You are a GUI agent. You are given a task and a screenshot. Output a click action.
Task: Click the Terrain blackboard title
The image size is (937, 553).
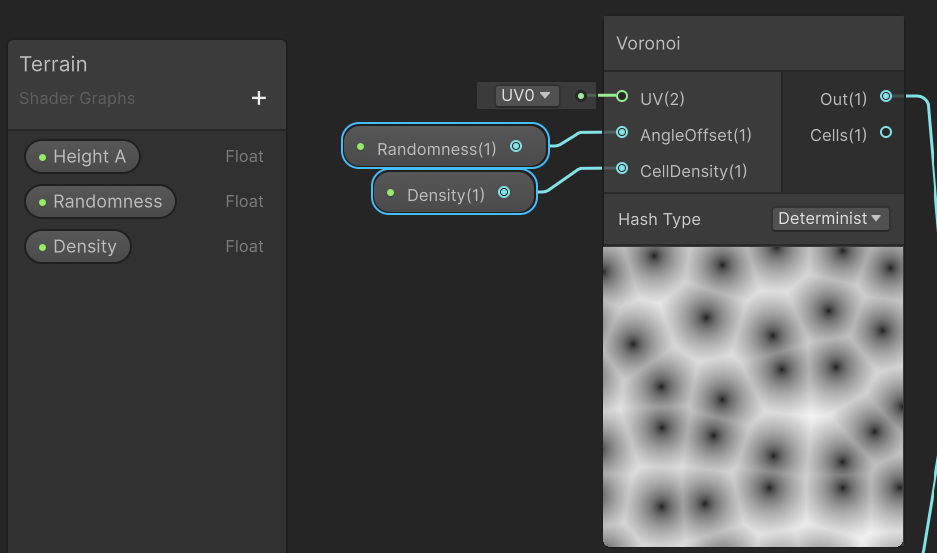click(x=53, y=64)
